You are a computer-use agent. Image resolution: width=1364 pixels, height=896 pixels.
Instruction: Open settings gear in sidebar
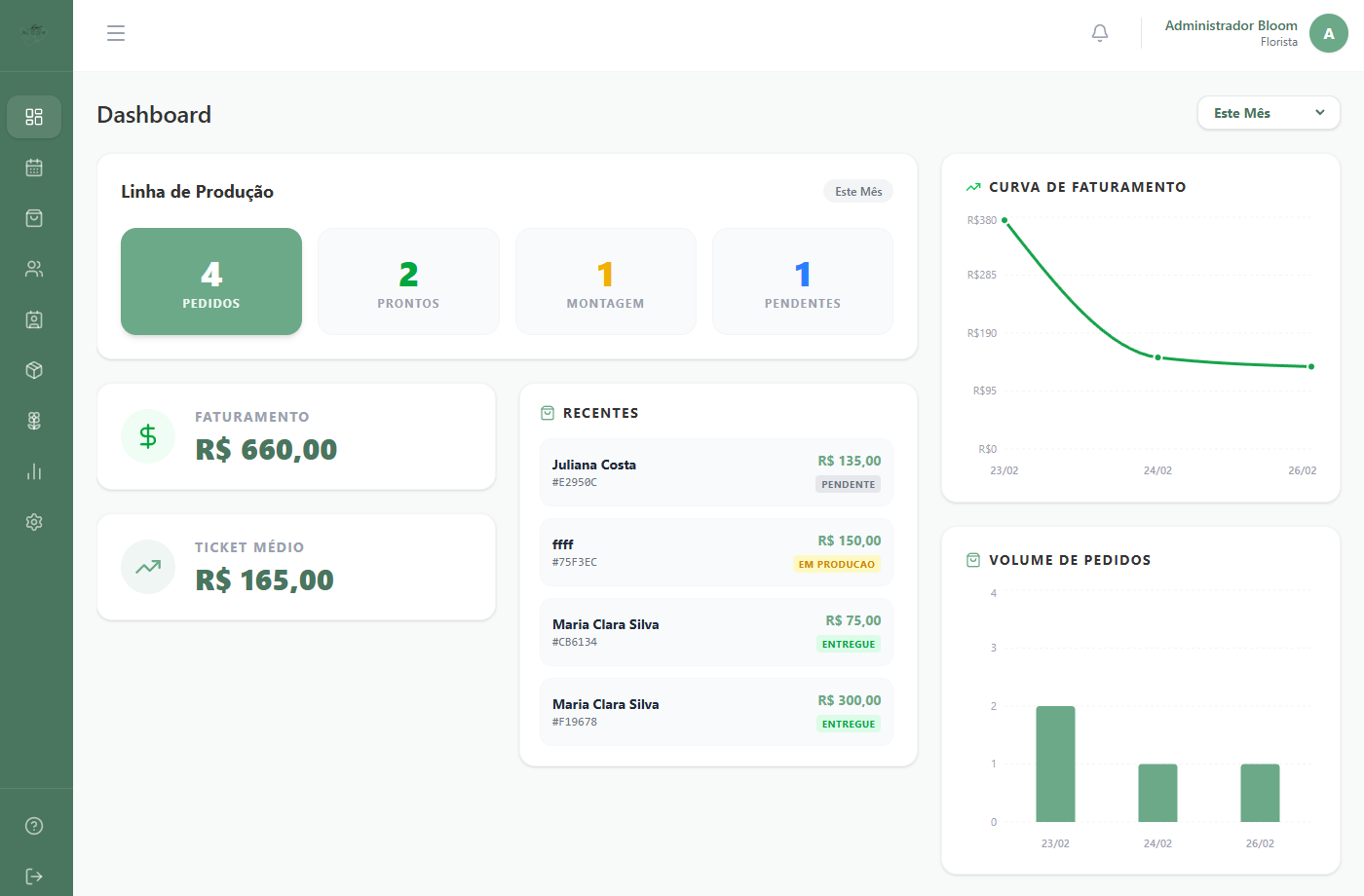34,522
